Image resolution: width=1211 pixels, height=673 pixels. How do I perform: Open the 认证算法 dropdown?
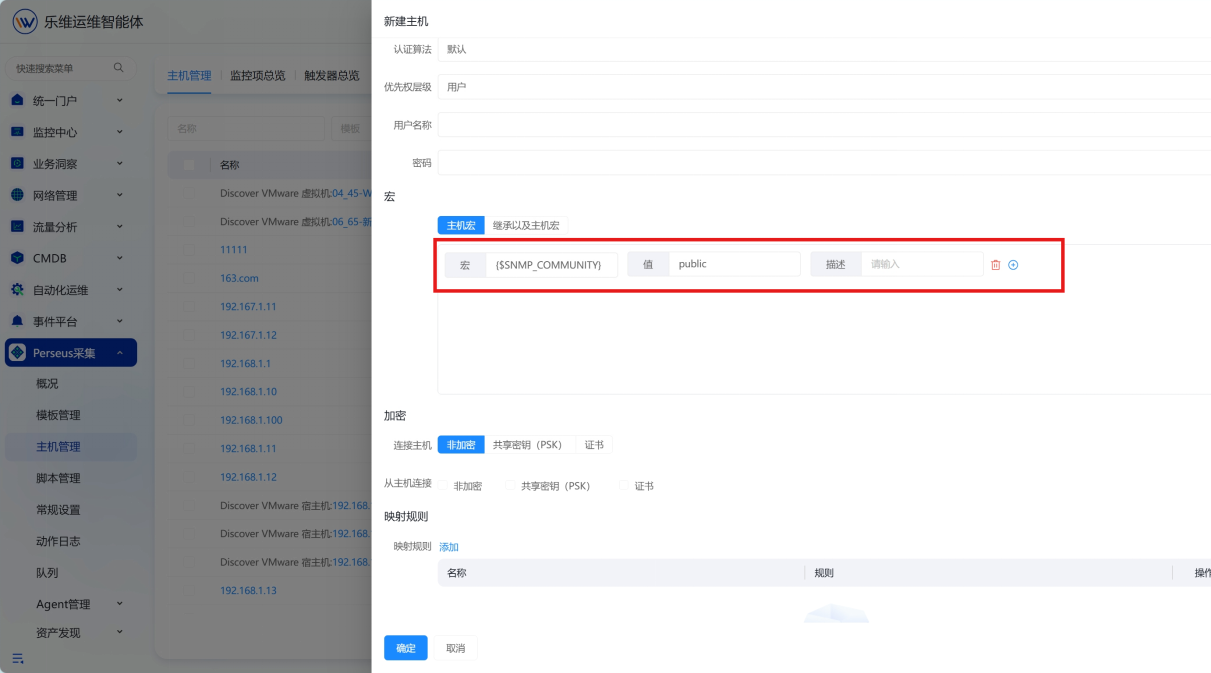click(824, 49)
